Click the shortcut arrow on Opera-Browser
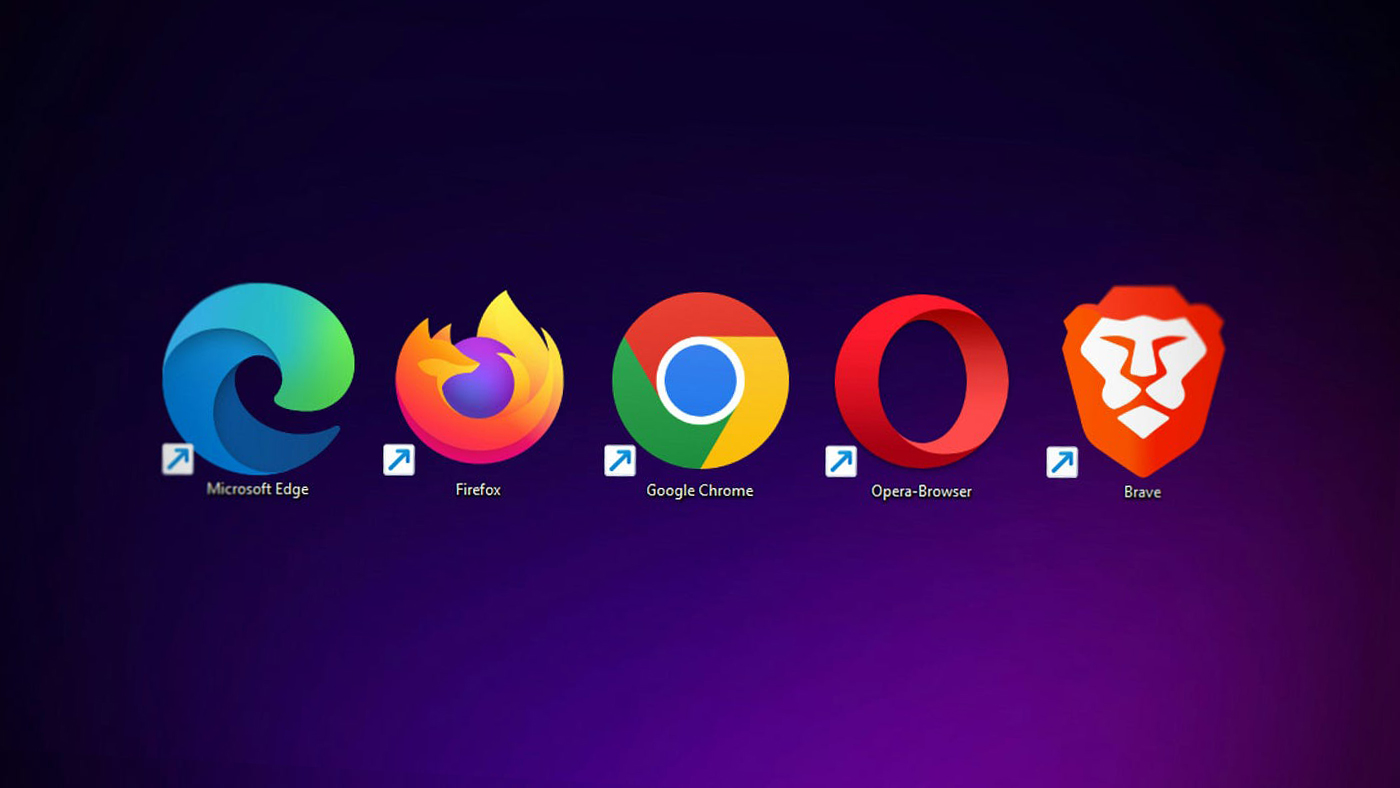This screenshot has height=788, width=1400. point(841,462)
